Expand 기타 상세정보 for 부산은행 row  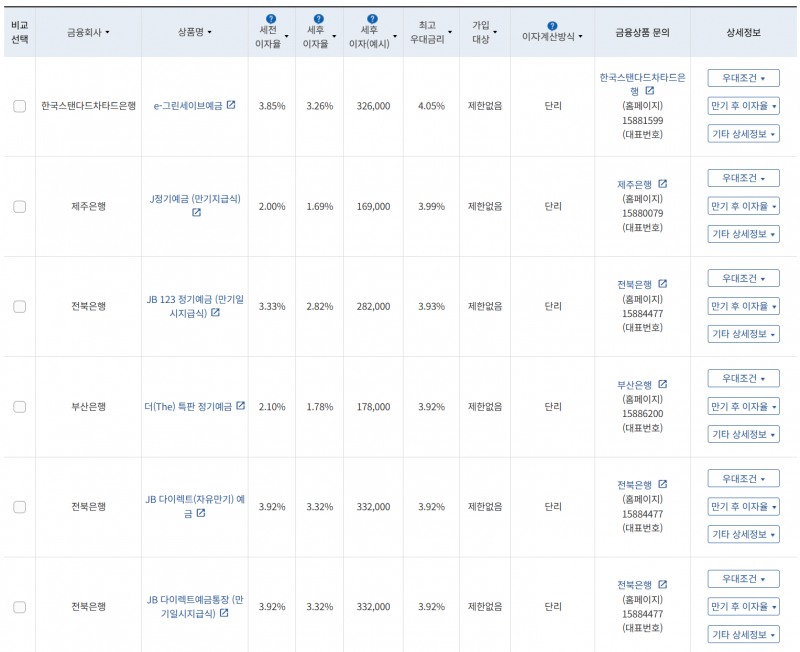743,434
